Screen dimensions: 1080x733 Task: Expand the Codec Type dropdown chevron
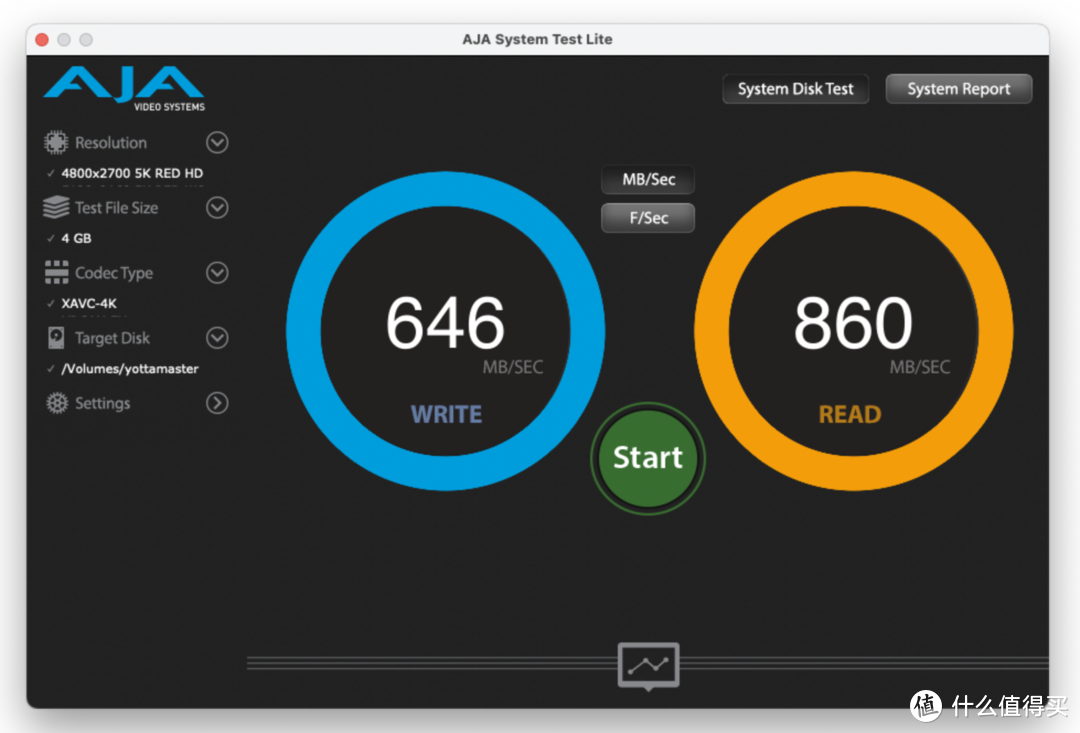(217, 273)
